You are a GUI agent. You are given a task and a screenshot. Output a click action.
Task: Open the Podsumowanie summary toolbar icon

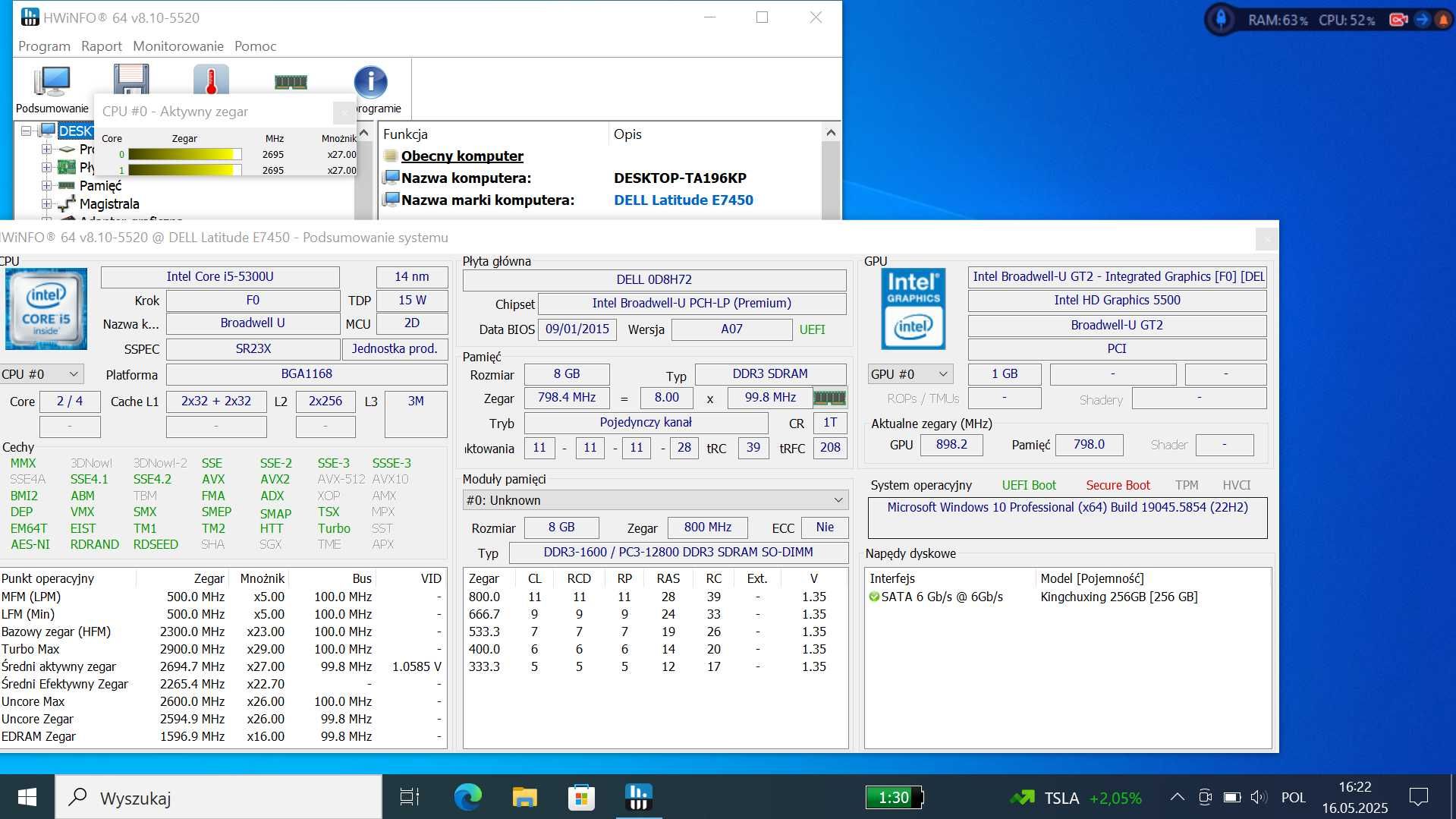(52, 89)
